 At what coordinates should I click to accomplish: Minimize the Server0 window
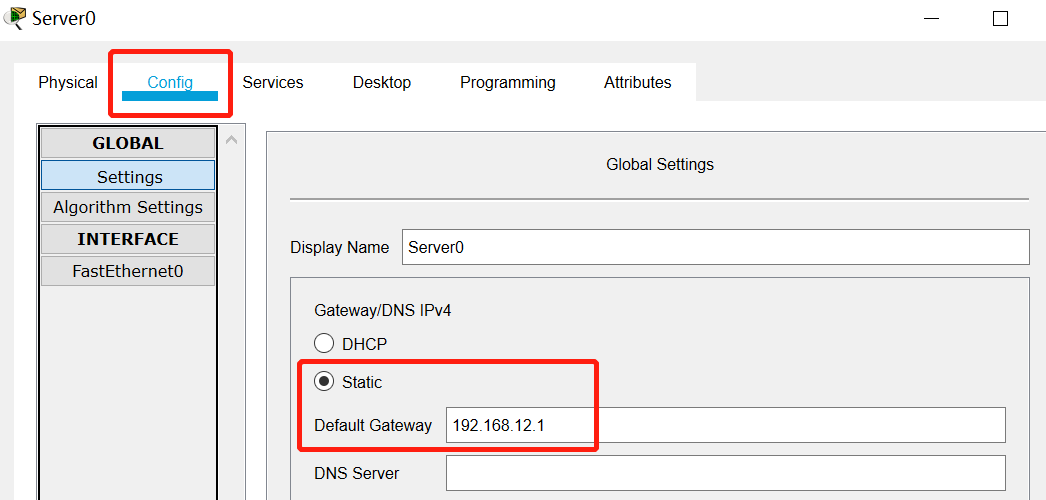coord(931,19)
